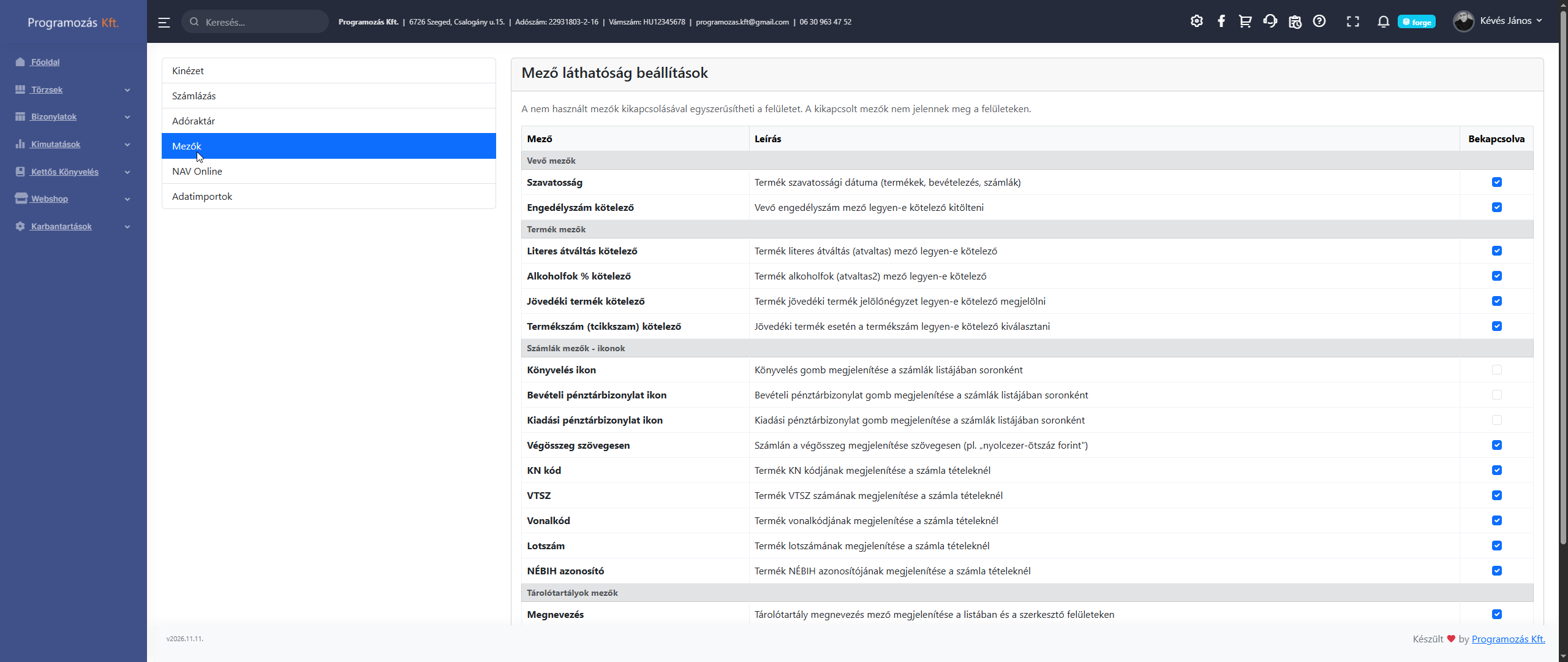Image resolution: width=1568 pixels, height=662 pixels.
Task: Click the forge badge button
Action: (x=1416, y=22)
